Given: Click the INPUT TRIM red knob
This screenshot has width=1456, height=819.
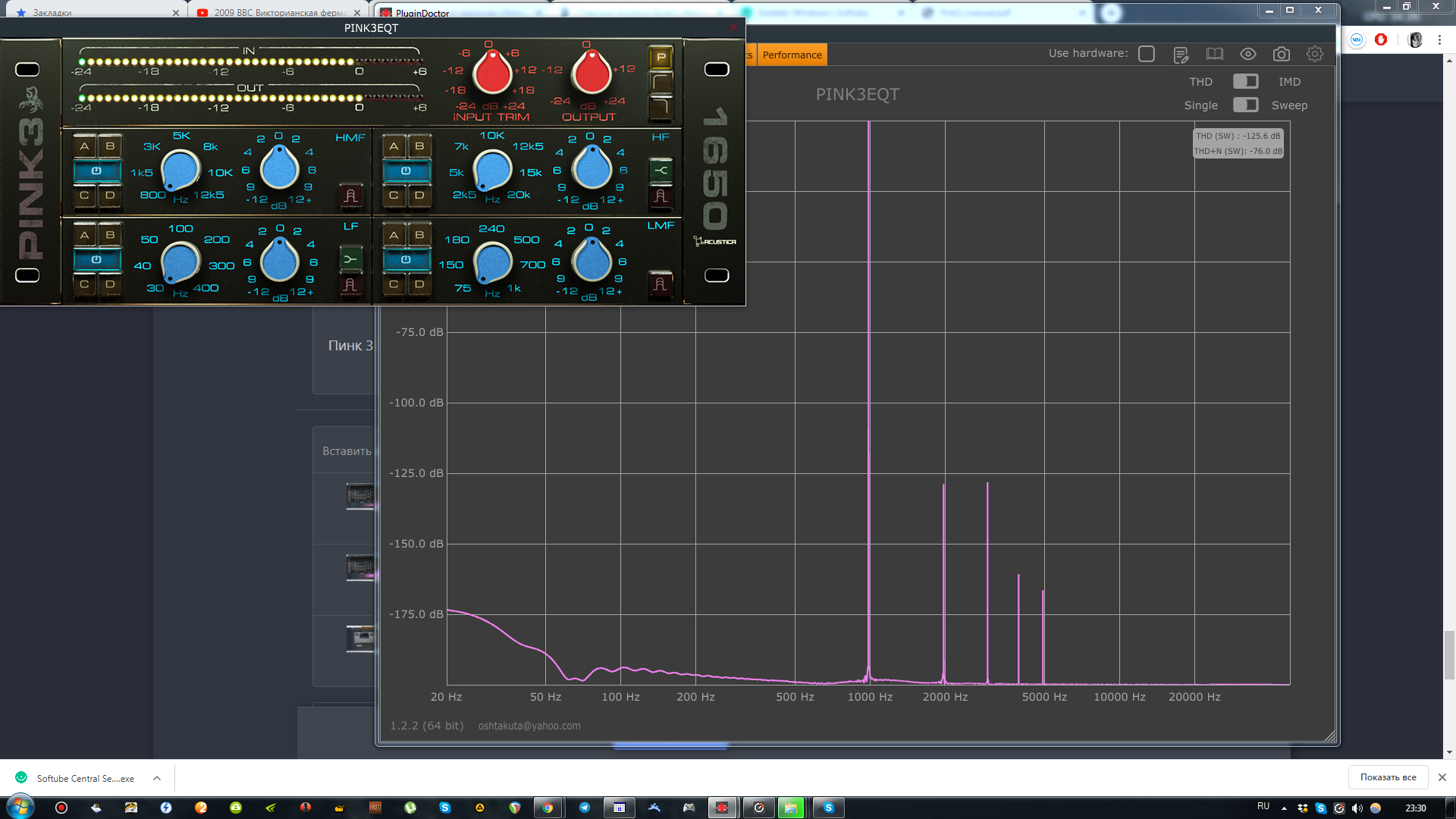Looking at the screenshot, I should [492, 73].
